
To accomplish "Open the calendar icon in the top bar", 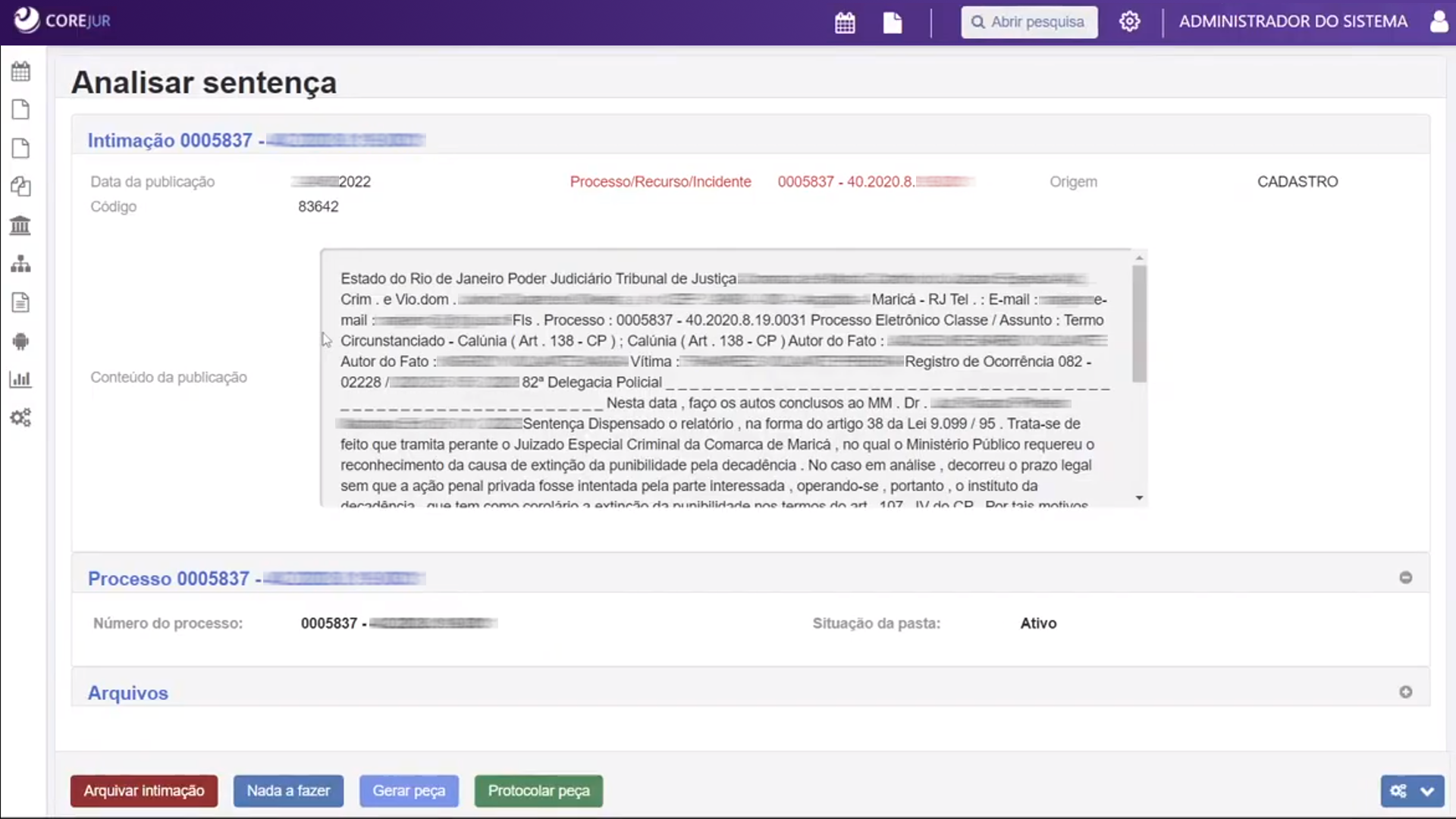I will [845, 23].
